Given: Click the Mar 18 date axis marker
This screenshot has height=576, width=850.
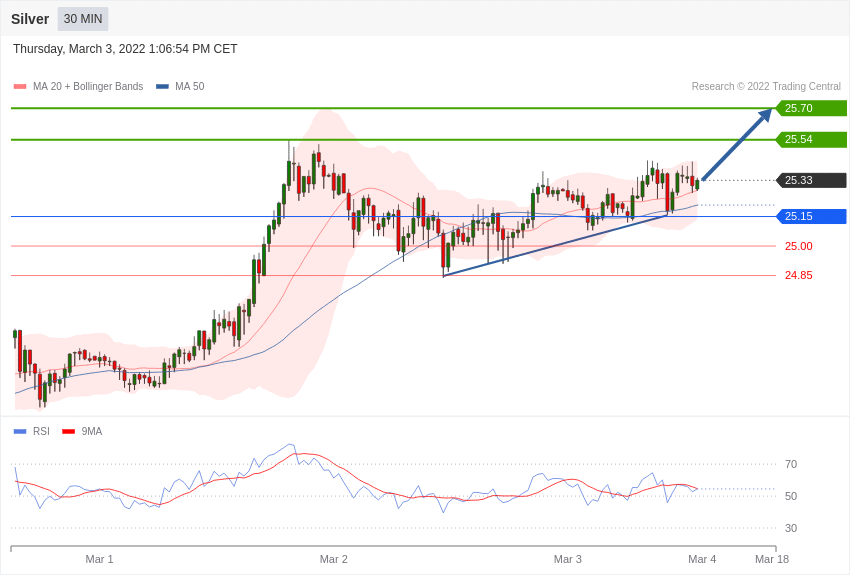Looking at the screenshot, I should (772, 559).
